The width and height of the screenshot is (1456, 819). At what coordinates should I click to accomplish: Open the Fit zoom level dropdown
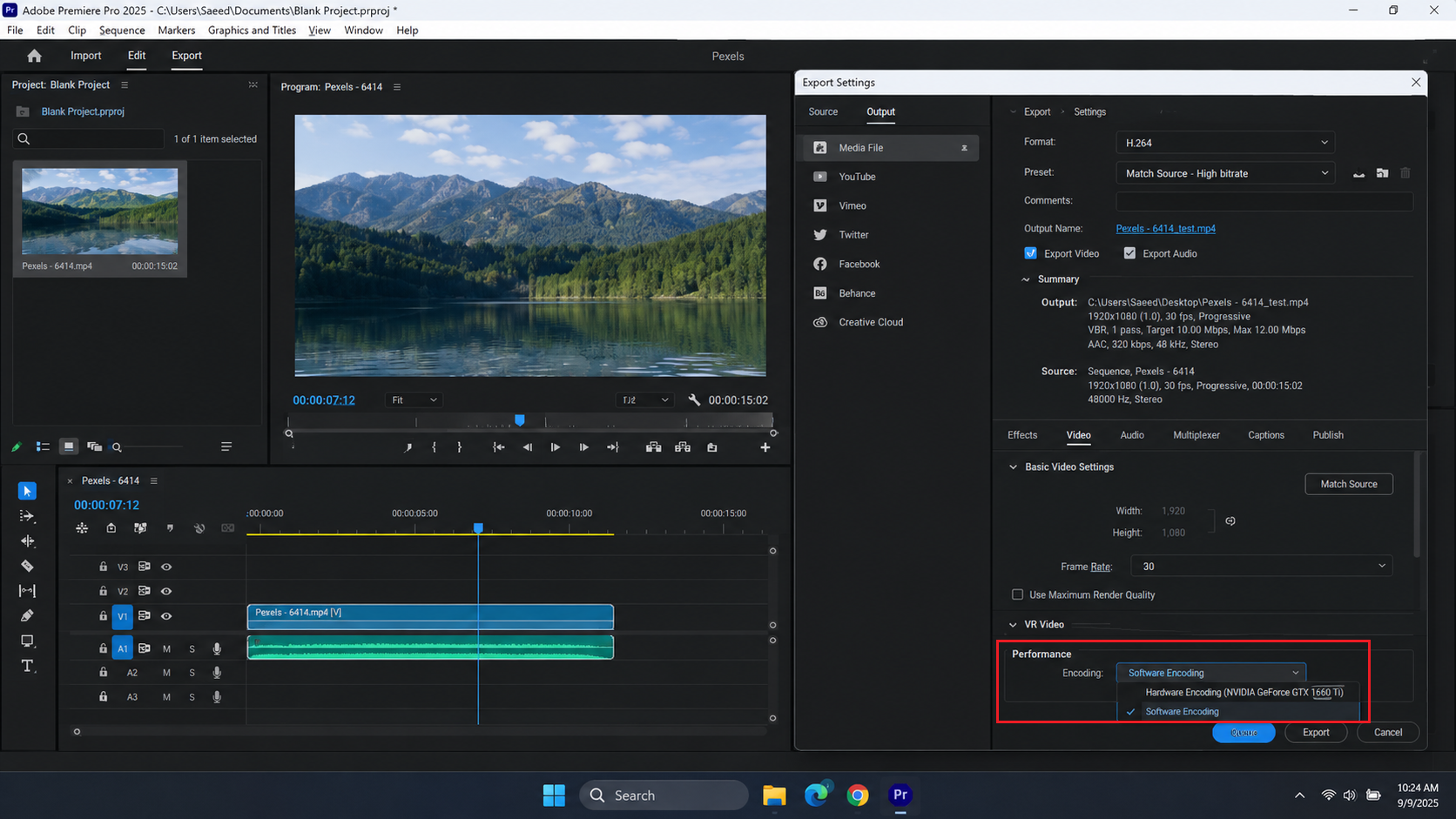[x=414, y=400]
